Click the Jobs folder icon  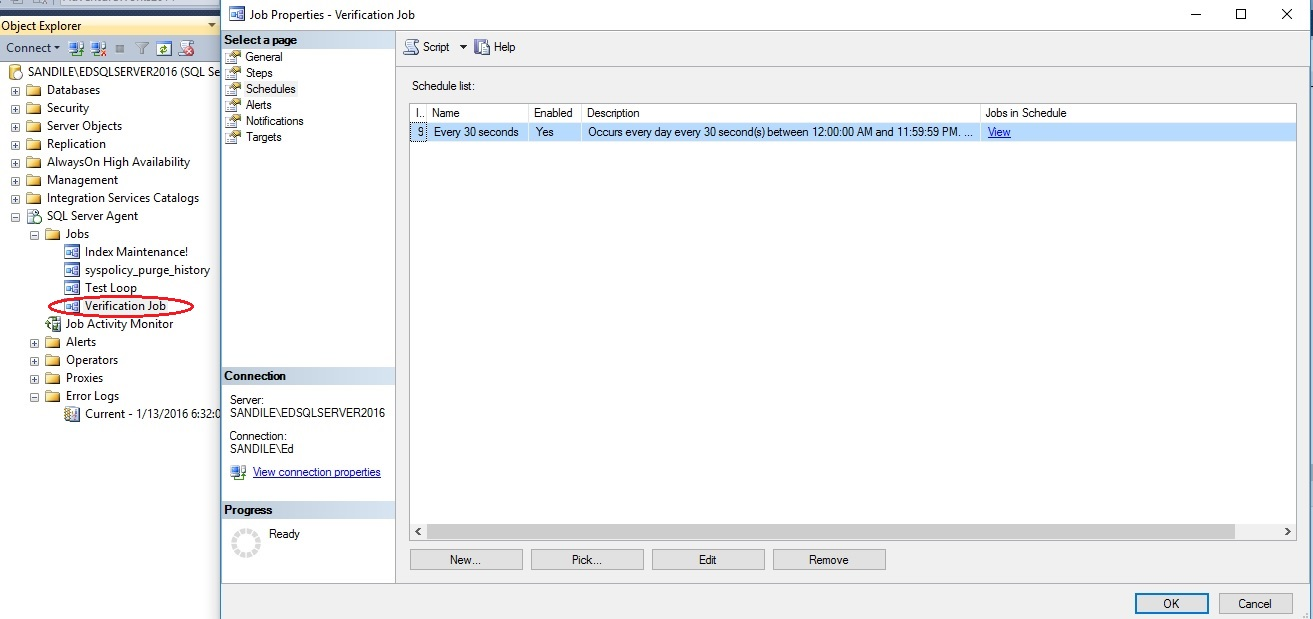(53, 234)
